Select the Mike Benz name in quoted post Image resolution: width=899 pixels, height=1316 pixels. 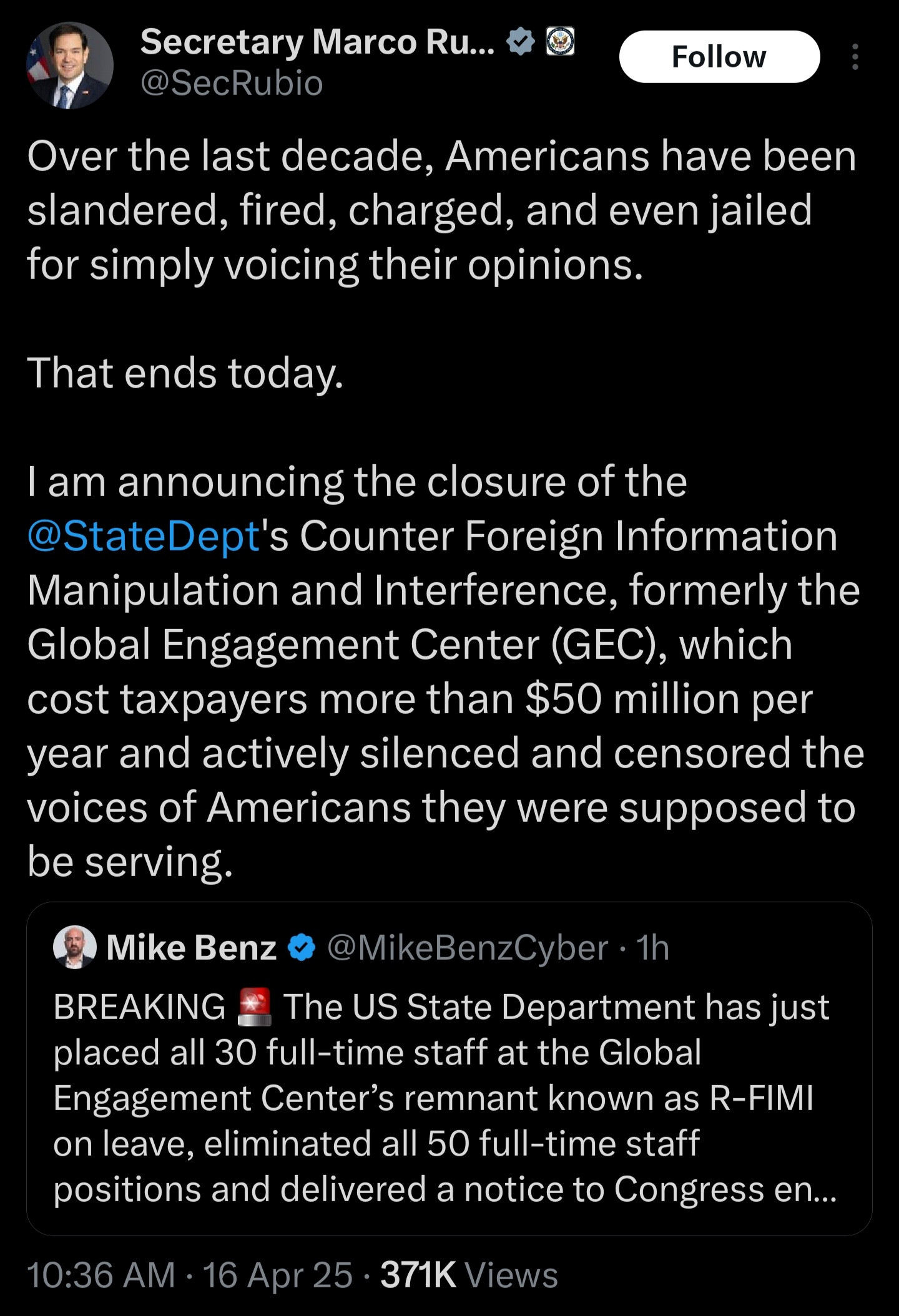coord(191,948)
